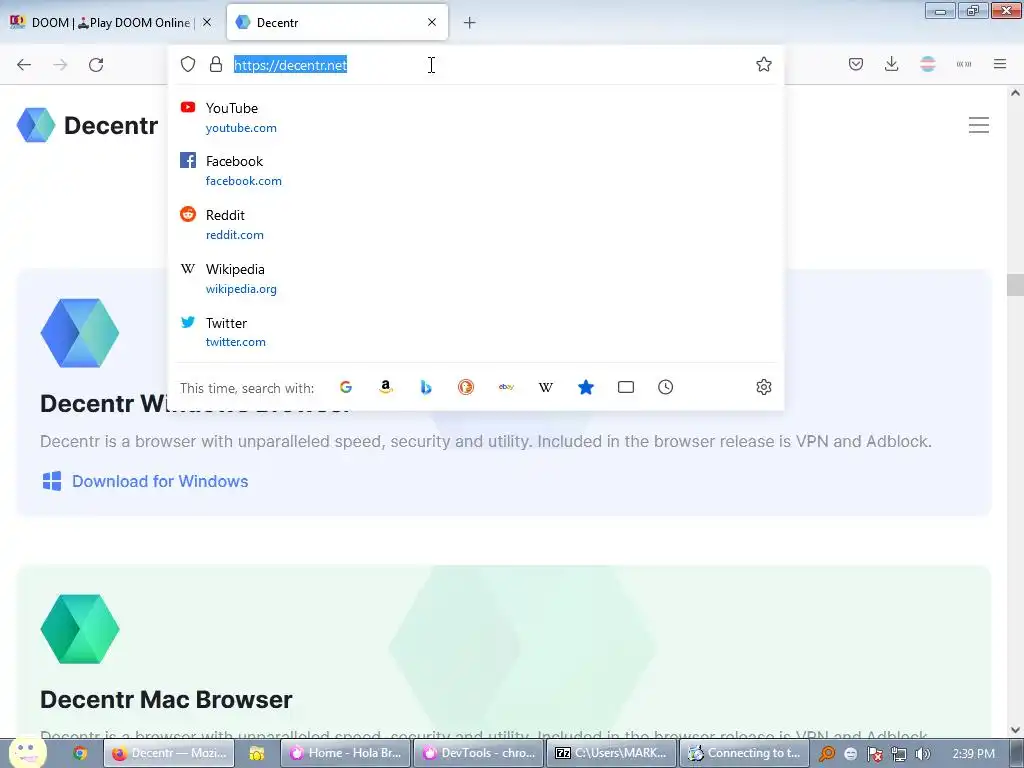The height and width of the screenshot is (768, 1024).
Task: Search in History via clock icon
Action: (x=665, y=387)
